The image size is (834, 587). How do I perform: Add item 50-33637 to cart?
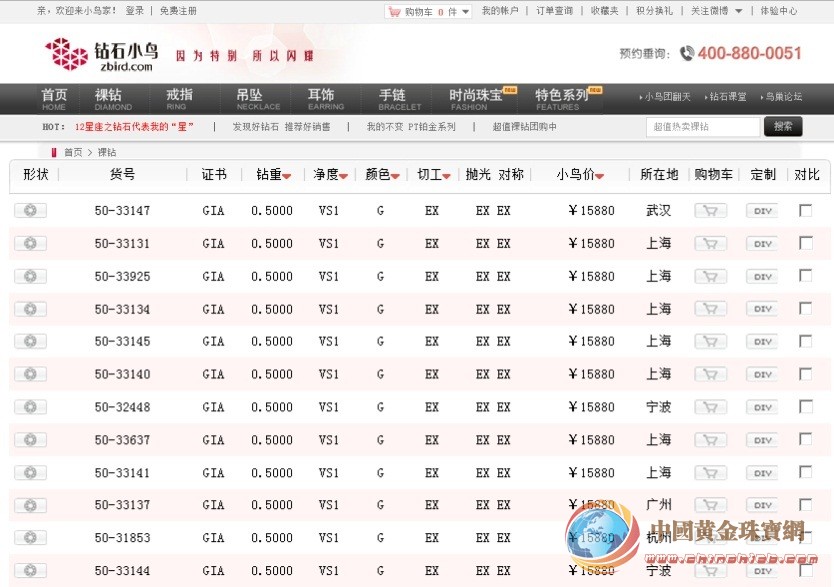point(710,440)
